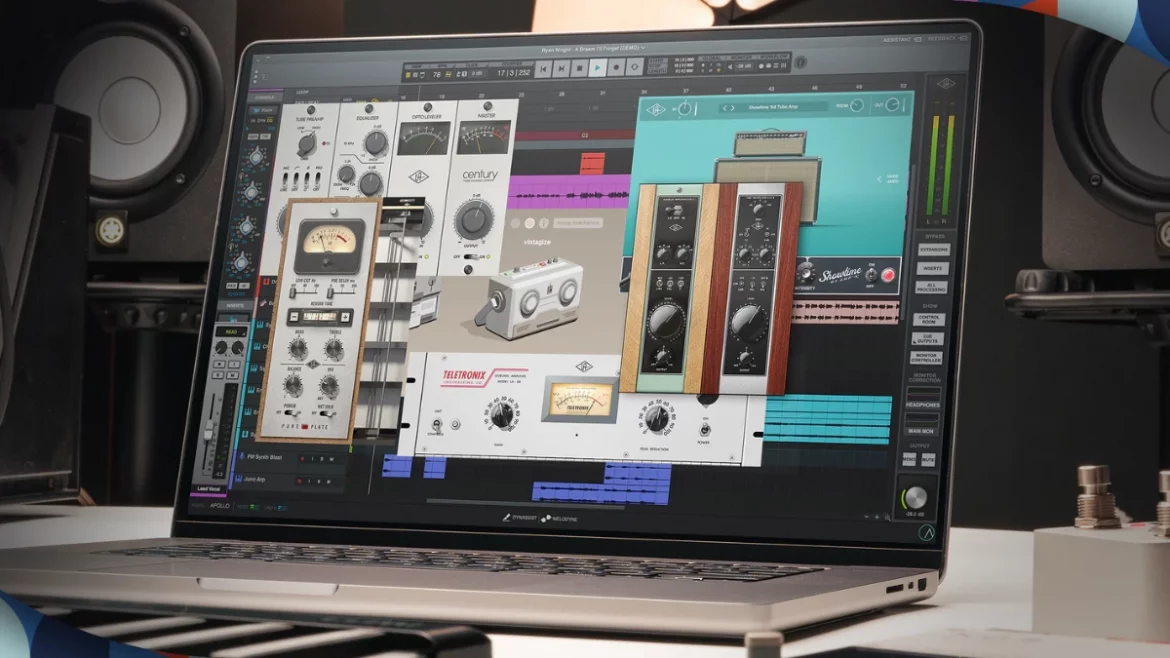Toggle the POWER switch on the Teletronix LA-2A
This screenshot has width=1170, height=658.
coord(705,430)
